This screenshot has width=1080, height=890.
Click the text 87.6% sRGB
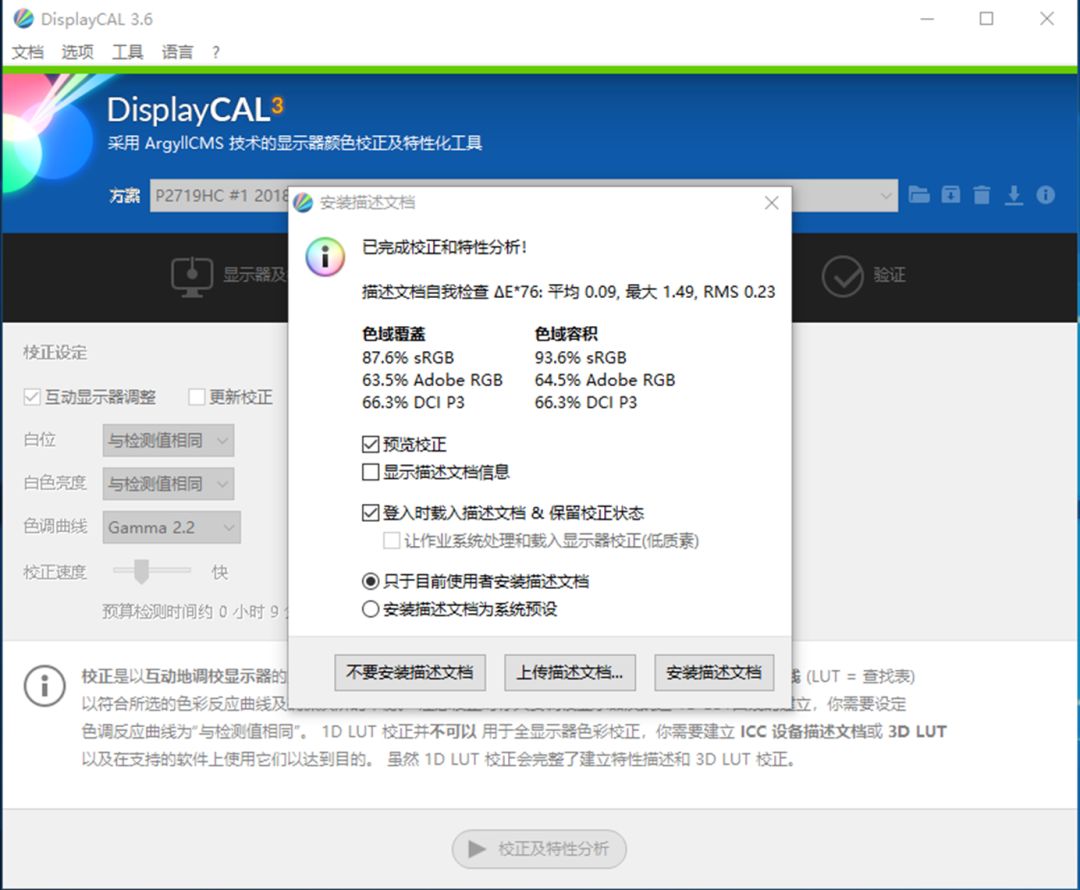pyautogui.click(x=408, y=358)
